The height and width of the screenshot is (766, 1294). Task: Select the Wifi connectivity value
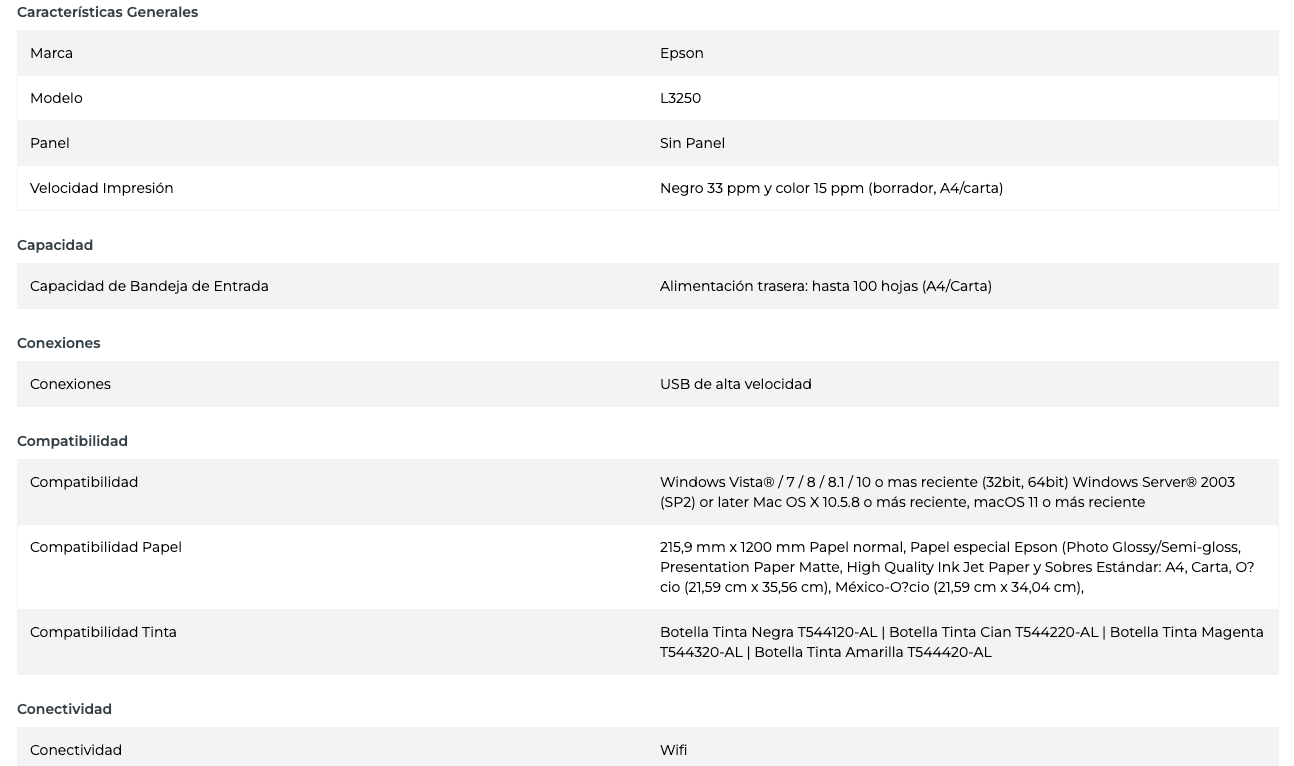(x=673, y=750)
